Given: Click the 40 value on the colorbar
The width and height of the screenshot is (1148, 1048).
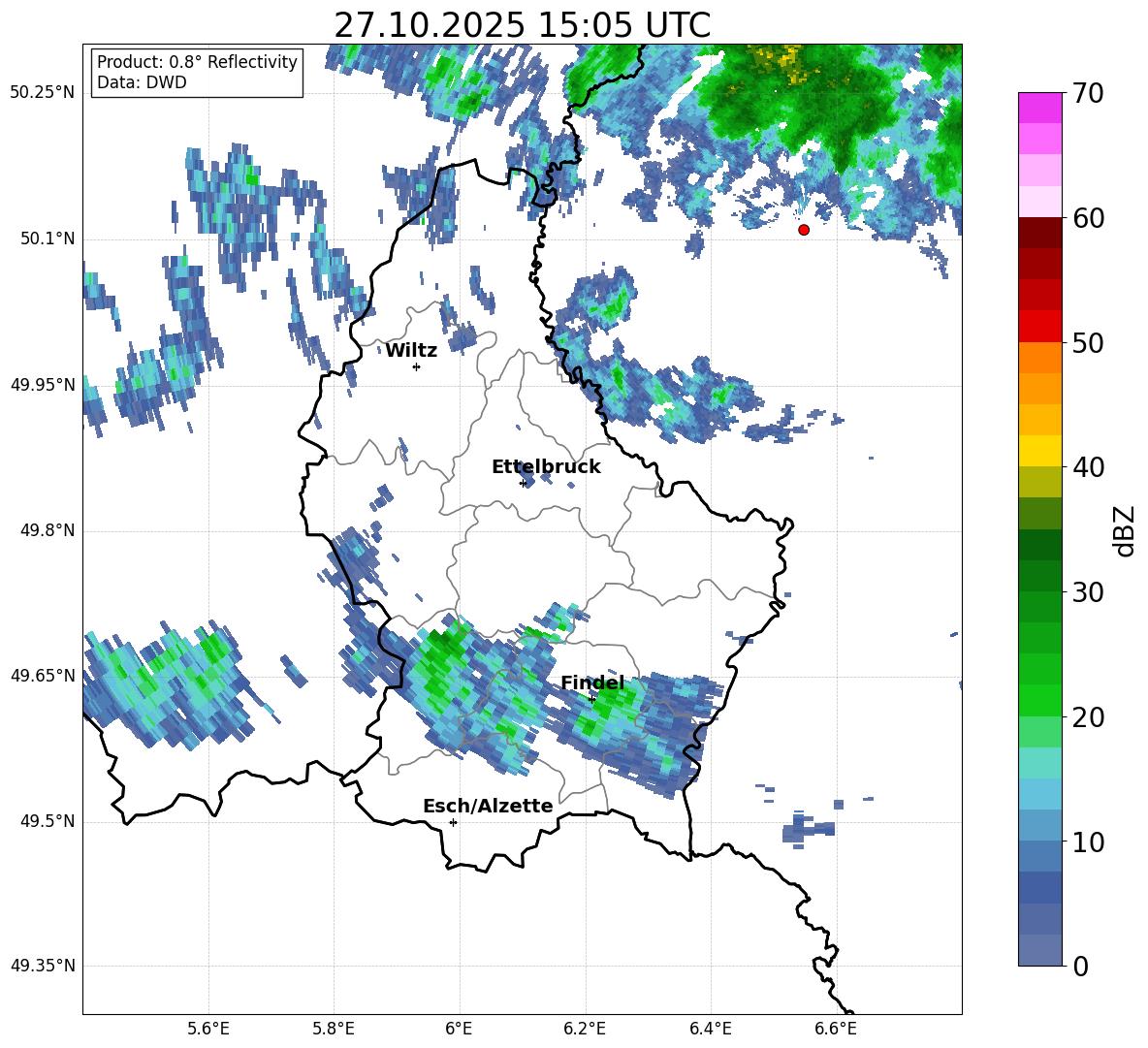Looking at the screenshot, I should [x=1088, y=467].
